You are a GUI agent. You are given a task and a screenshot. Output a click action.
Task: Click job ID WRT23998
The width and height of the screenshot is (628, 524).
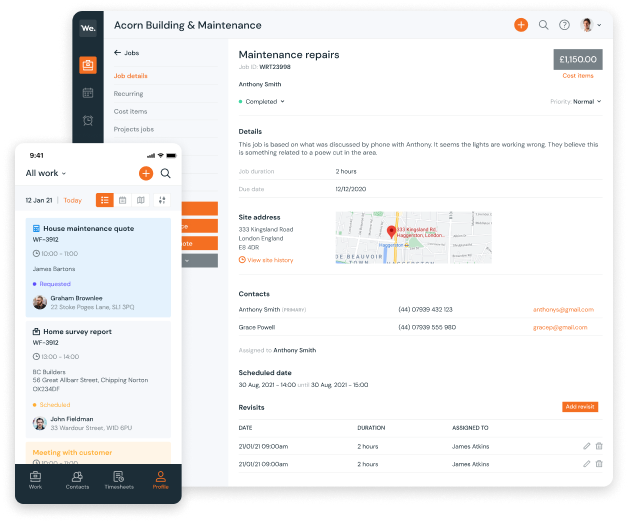pyautogui.click(x=275, y=67)
